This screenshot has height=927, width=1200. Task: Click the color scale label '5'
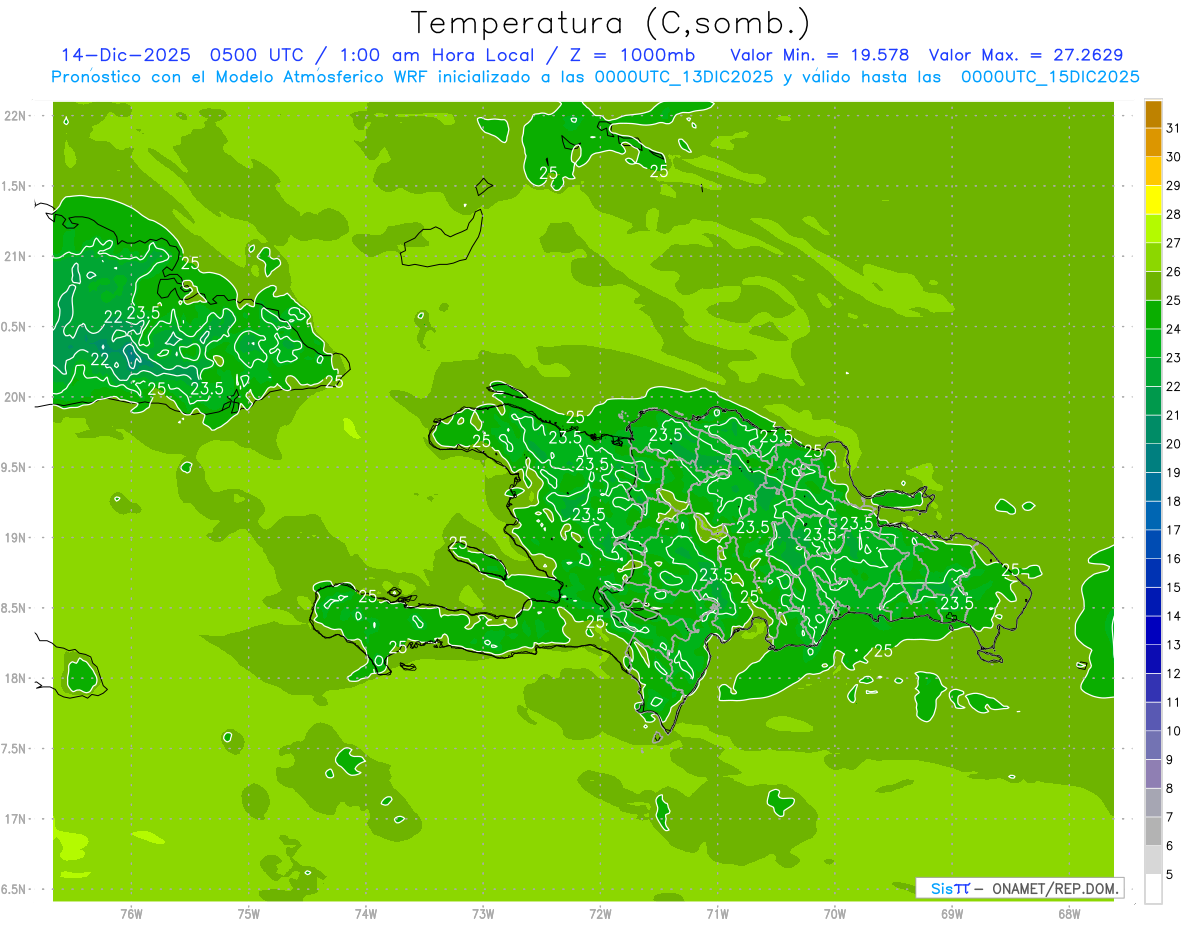(1170, 874)
